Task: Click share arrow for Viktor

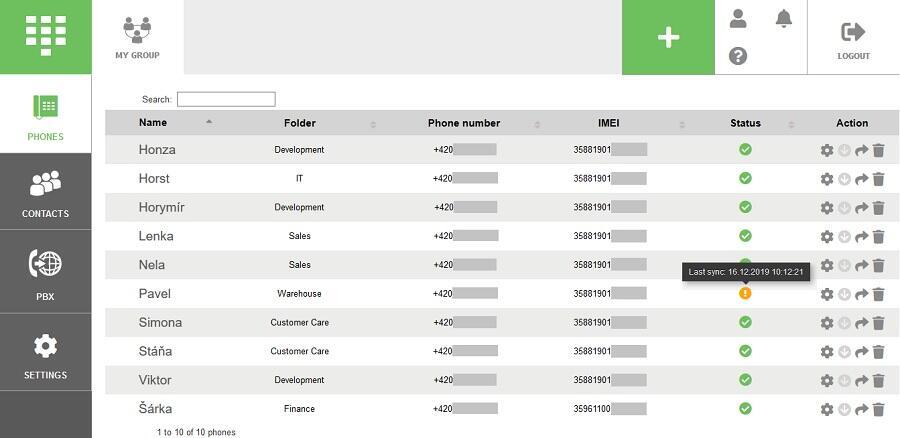Action: tap(861, 381)
